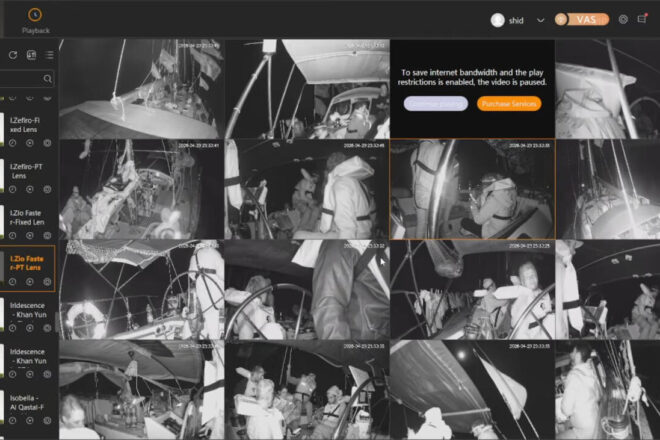This screenshot has height=440, width=660.
Task: Click the Purchase Services button
Action: pos(509,104)
